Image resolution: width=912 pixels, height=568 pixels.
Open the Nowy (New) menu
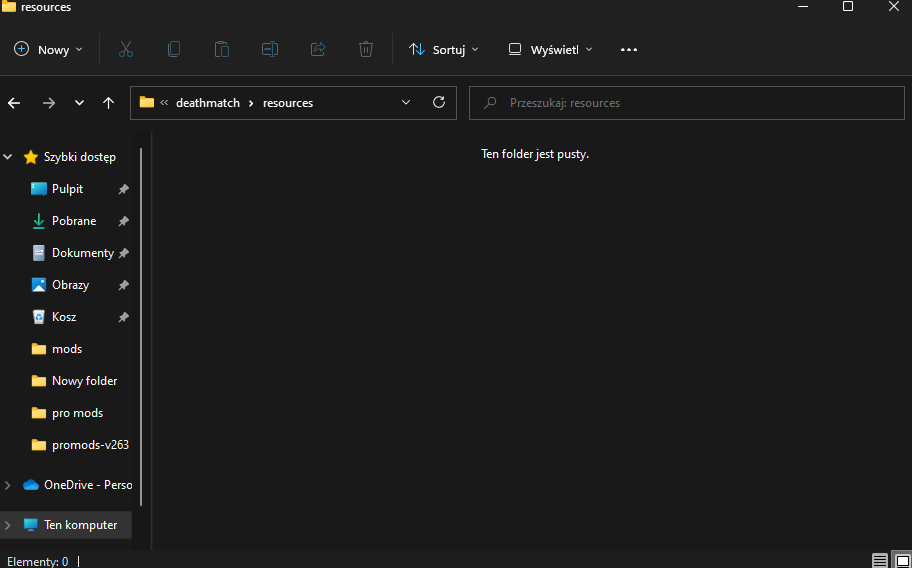tap(48, 49)
